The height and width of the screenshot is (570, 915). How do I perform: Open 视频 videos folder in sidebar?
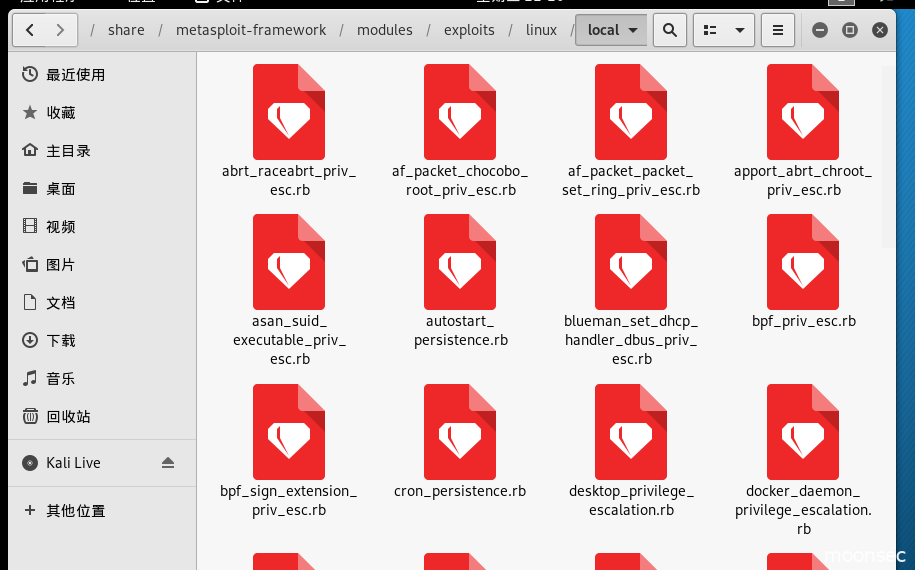102,226
